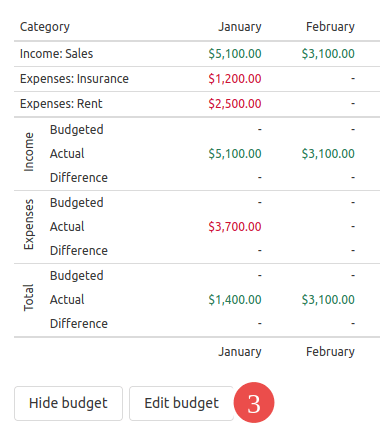Image resolution: width=380 pixels, height=440 pixels.
Task: Click the February column header at top
Action: pos(330,27)
